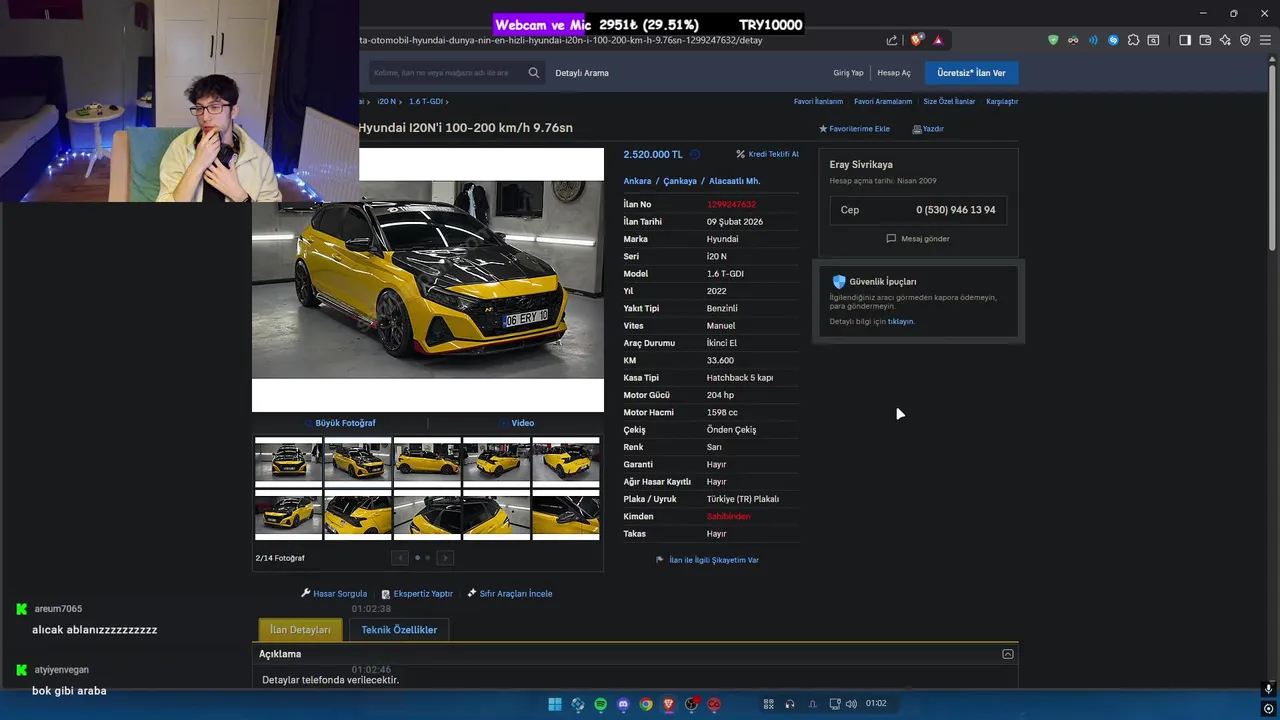Viewport: 1280px width, 720px height.
Task: Click the Yazdır printer link
Action: 928,129
